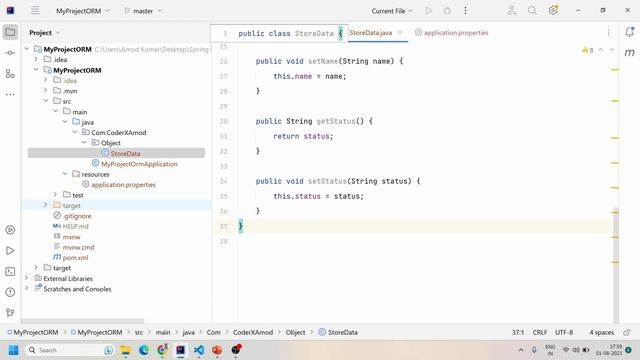Open Search Everywhere magnifier
Viewport: 640px width, 360px height.
[532, 11]
